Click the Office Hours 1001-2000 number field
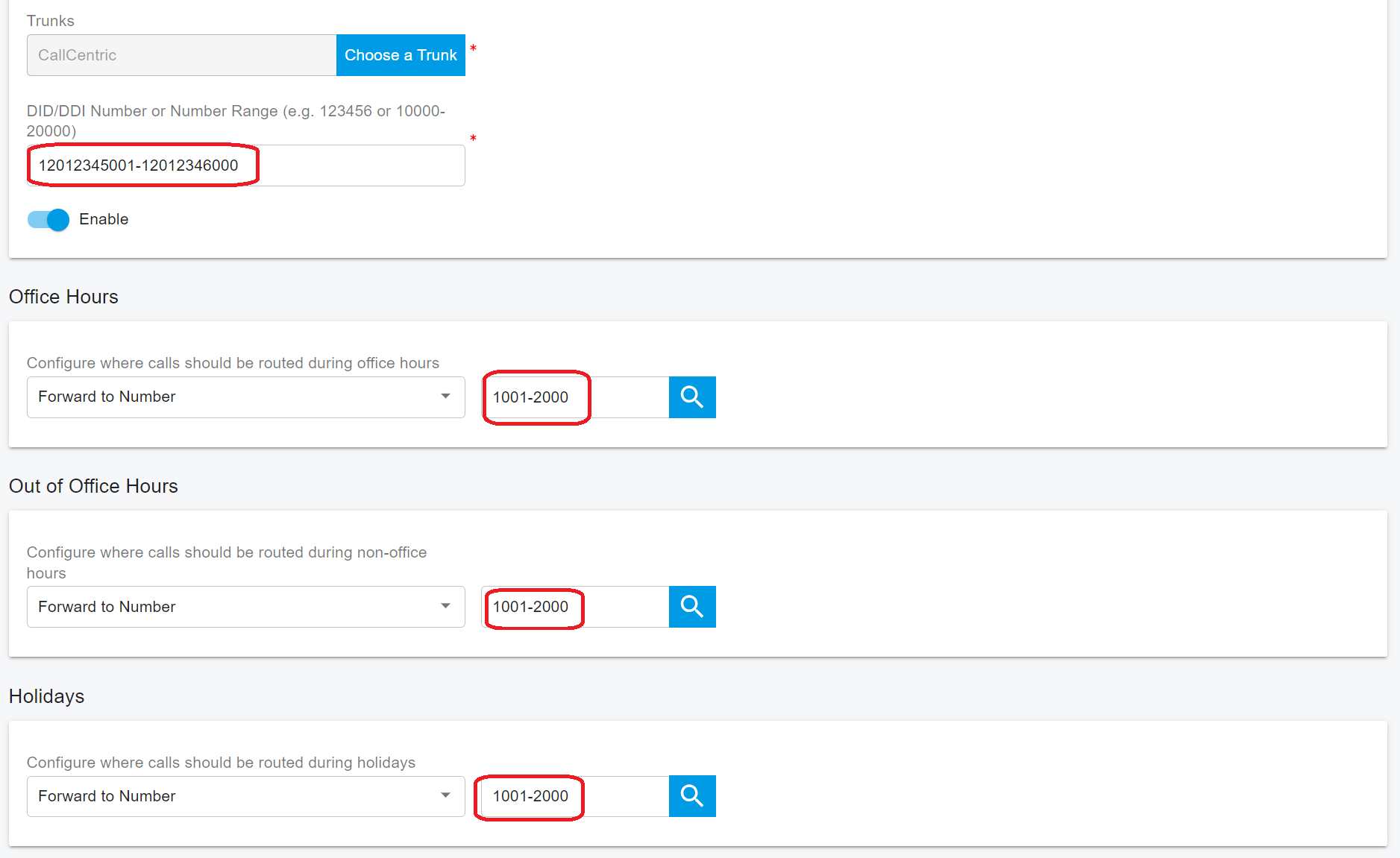The height and width of the screenshot is (858, 1400). point(574,397)
